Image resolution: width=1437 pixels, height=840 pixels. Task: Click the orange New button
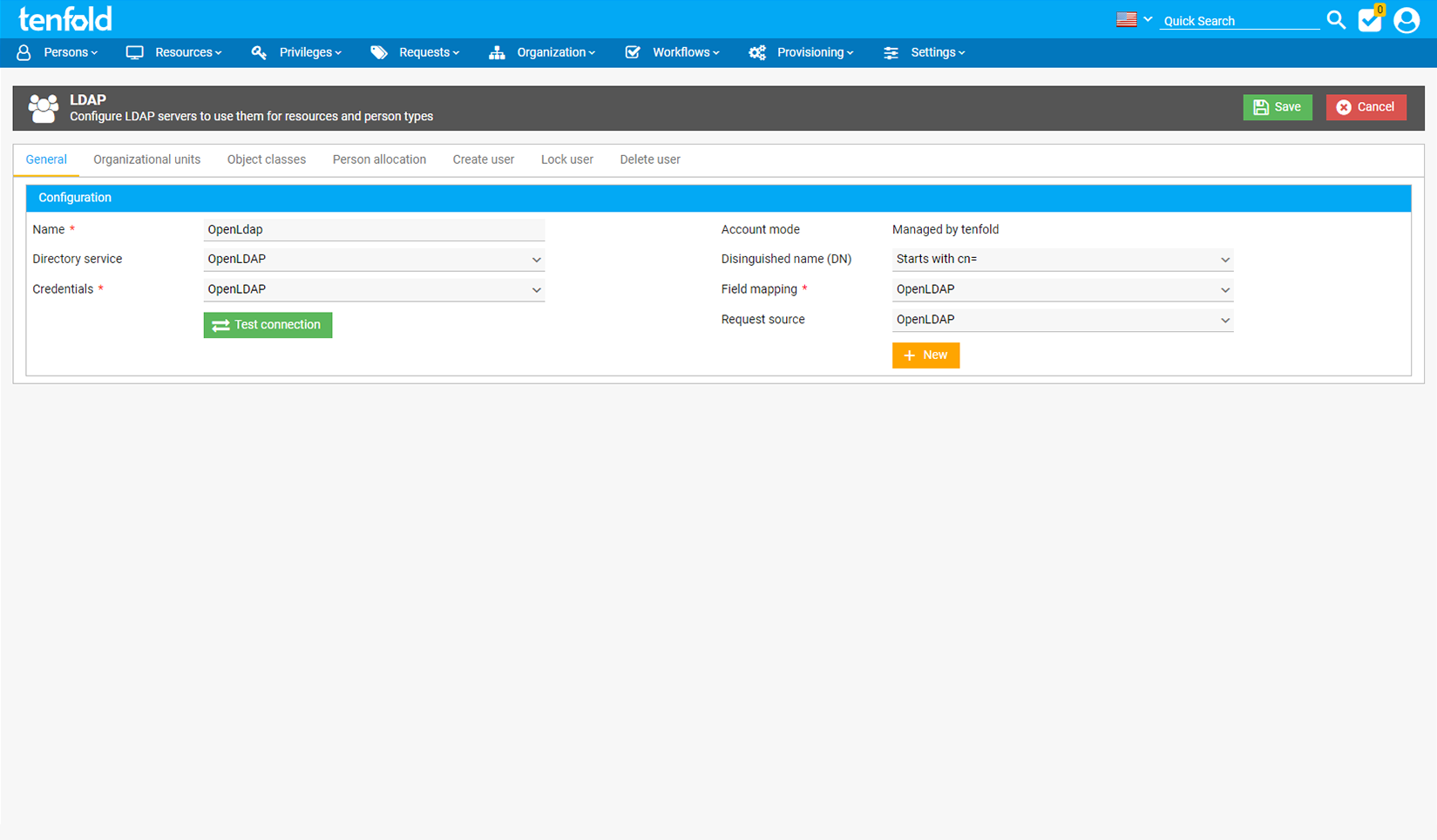925,356
